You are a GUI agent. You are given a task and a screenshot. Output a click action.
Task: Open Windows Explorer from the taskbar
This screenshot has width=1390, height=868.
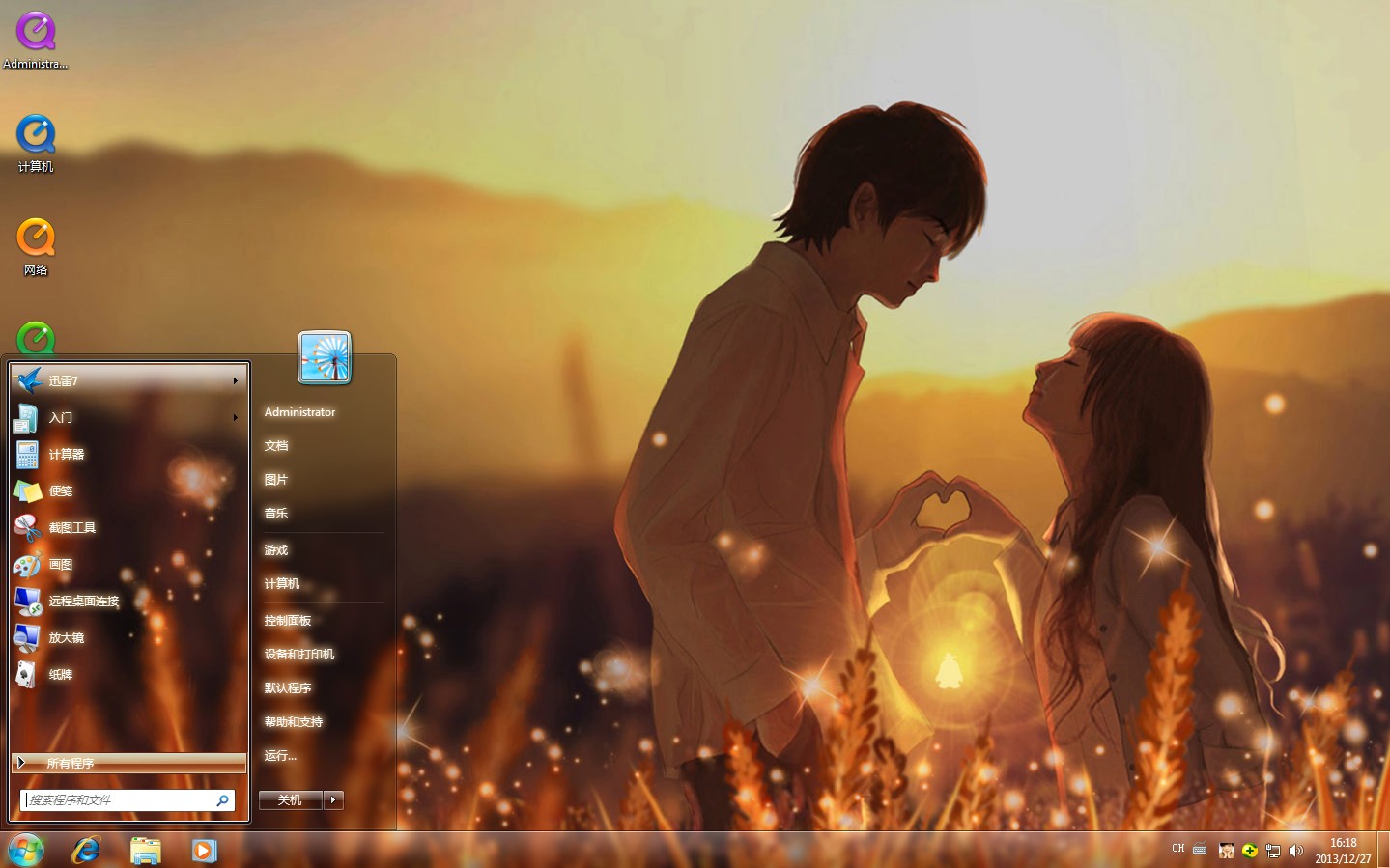(145, 850)
